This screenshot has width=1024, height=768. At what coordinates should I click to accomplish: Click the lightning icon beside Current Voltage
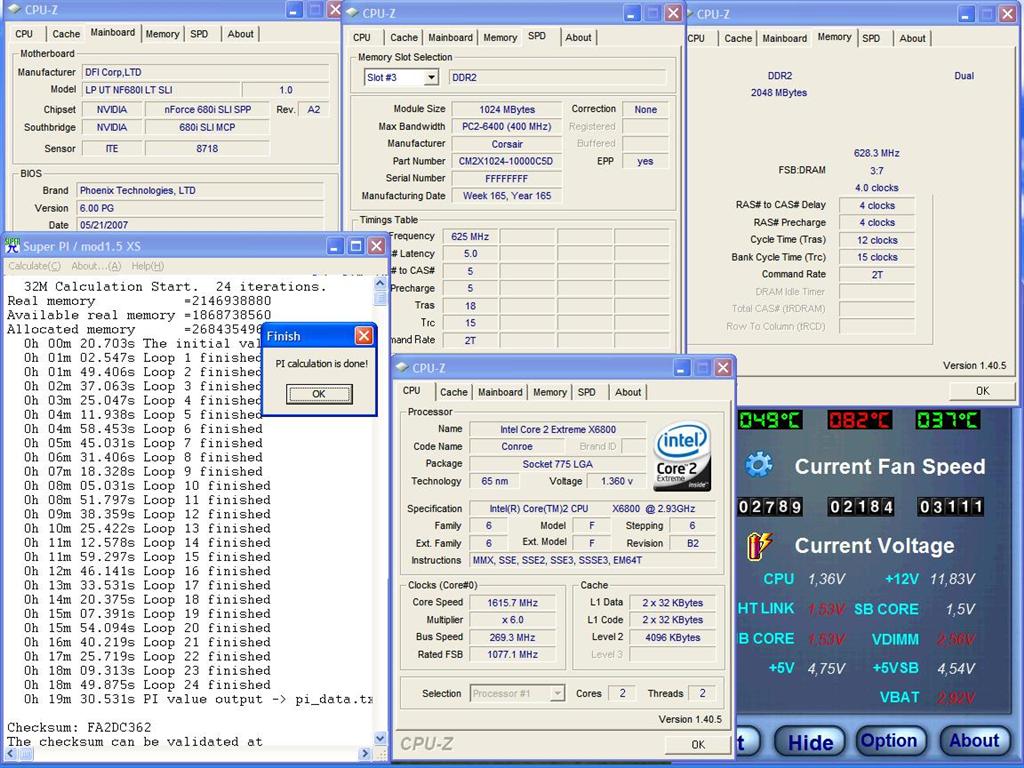coord(760,546)
